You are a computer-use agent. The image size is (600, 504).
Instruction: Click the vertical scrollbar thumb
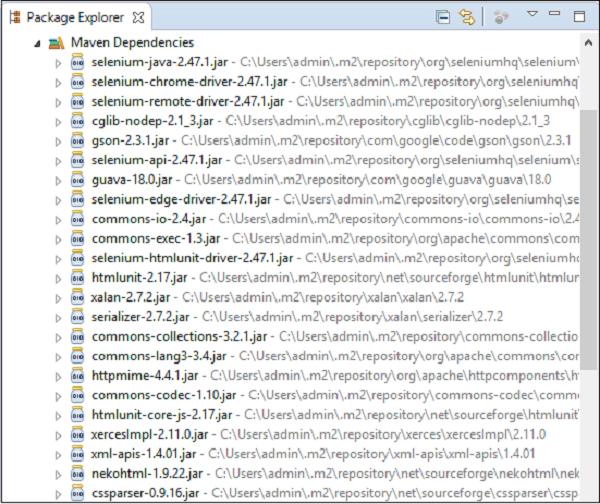588,239
